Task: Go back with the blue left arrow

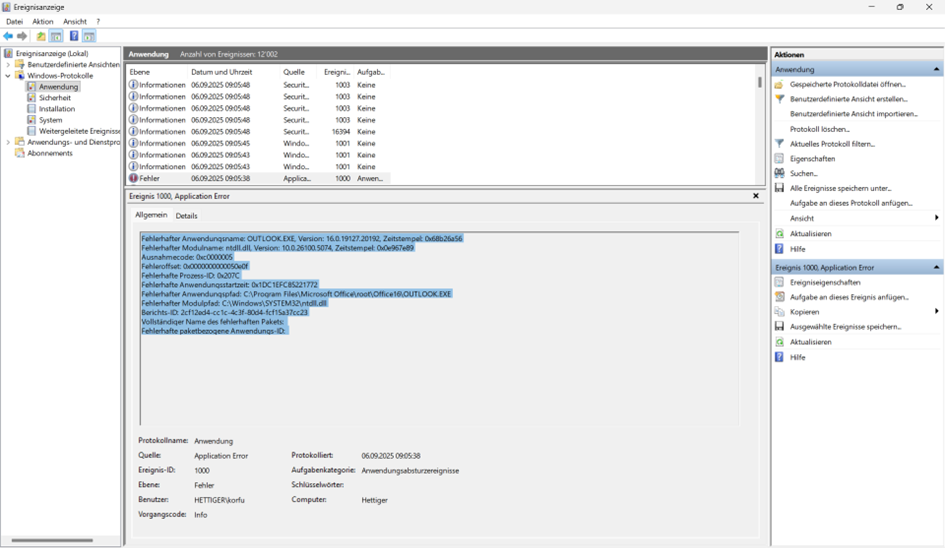Action: coord(8,36)
